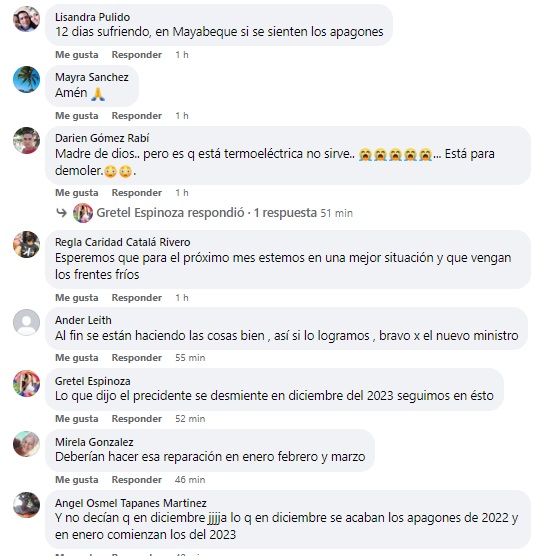Image resolution: width=543 pixels, height=556 pixels.
Task: Open Regla Caridad Catalá Rivero's avatar
Action: click(x=26, y=244)
